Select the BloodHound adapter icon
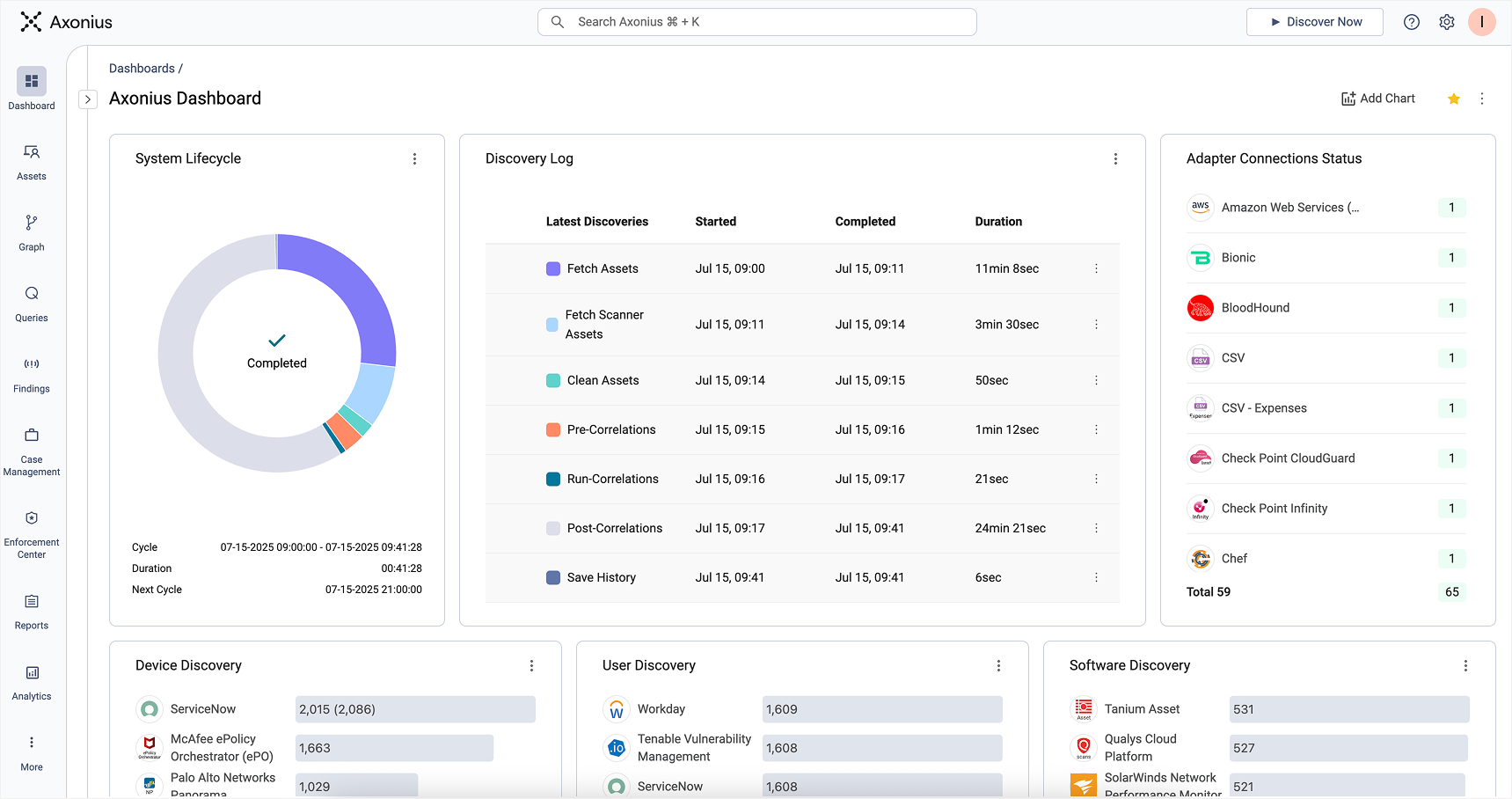The height and width of the screenshot is (799, 1512). (1201, 308)
